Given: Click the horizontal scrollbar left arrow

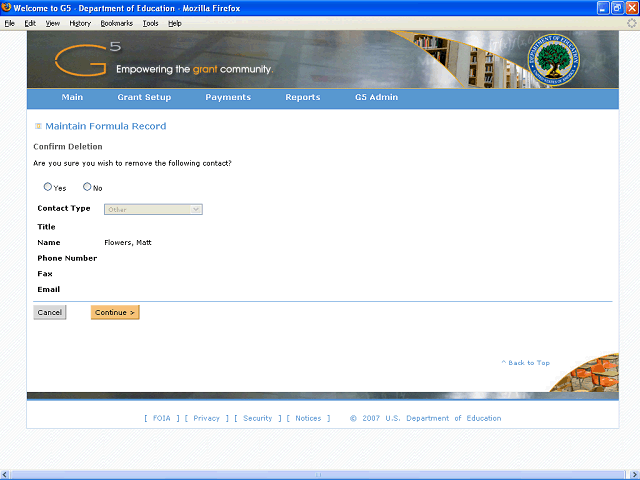Looking at the screenshot, I should click(x=5, y=475).
